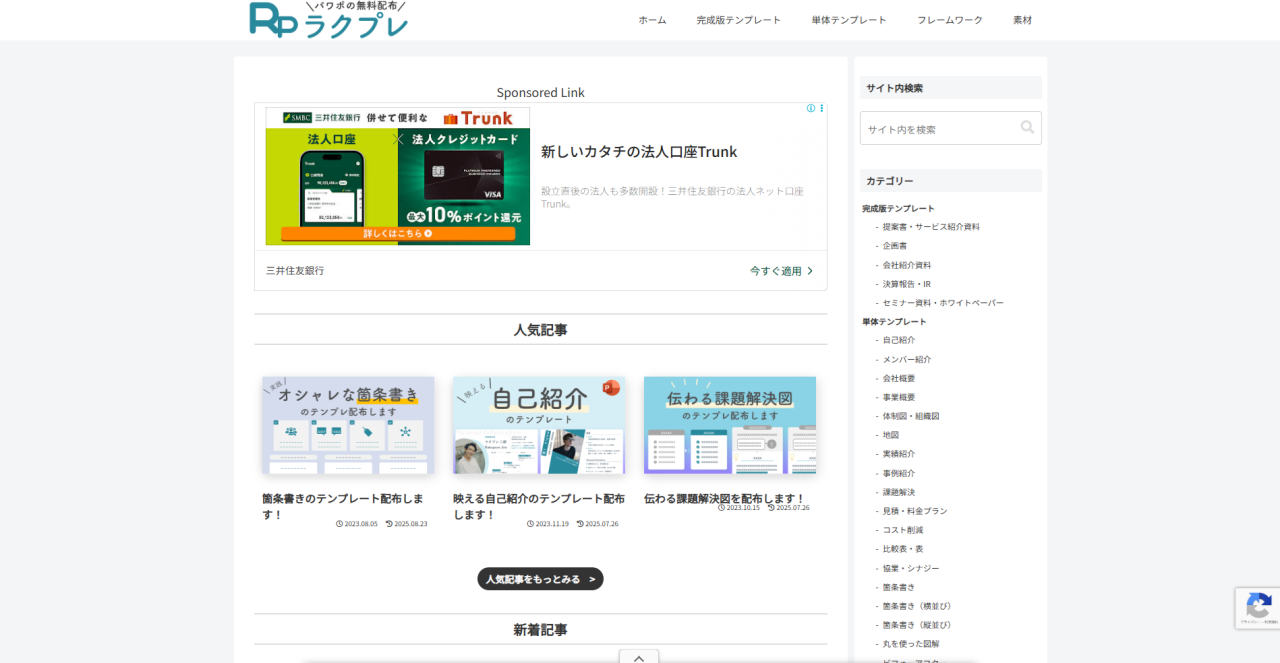The image size is (1280, 663).
Task: Open the 自己紹介 template thumbnail
Action: [539, 425]
